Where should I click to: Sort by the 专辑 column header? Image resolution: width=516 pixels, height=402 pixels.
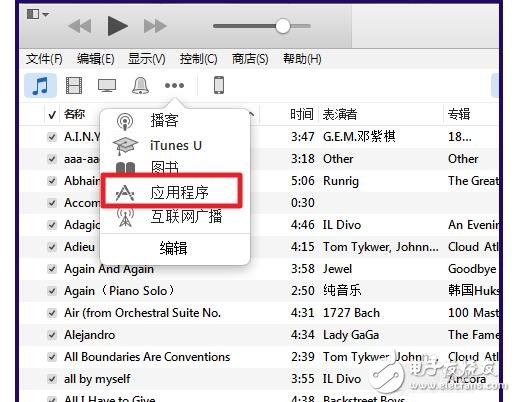coord(459,114)
